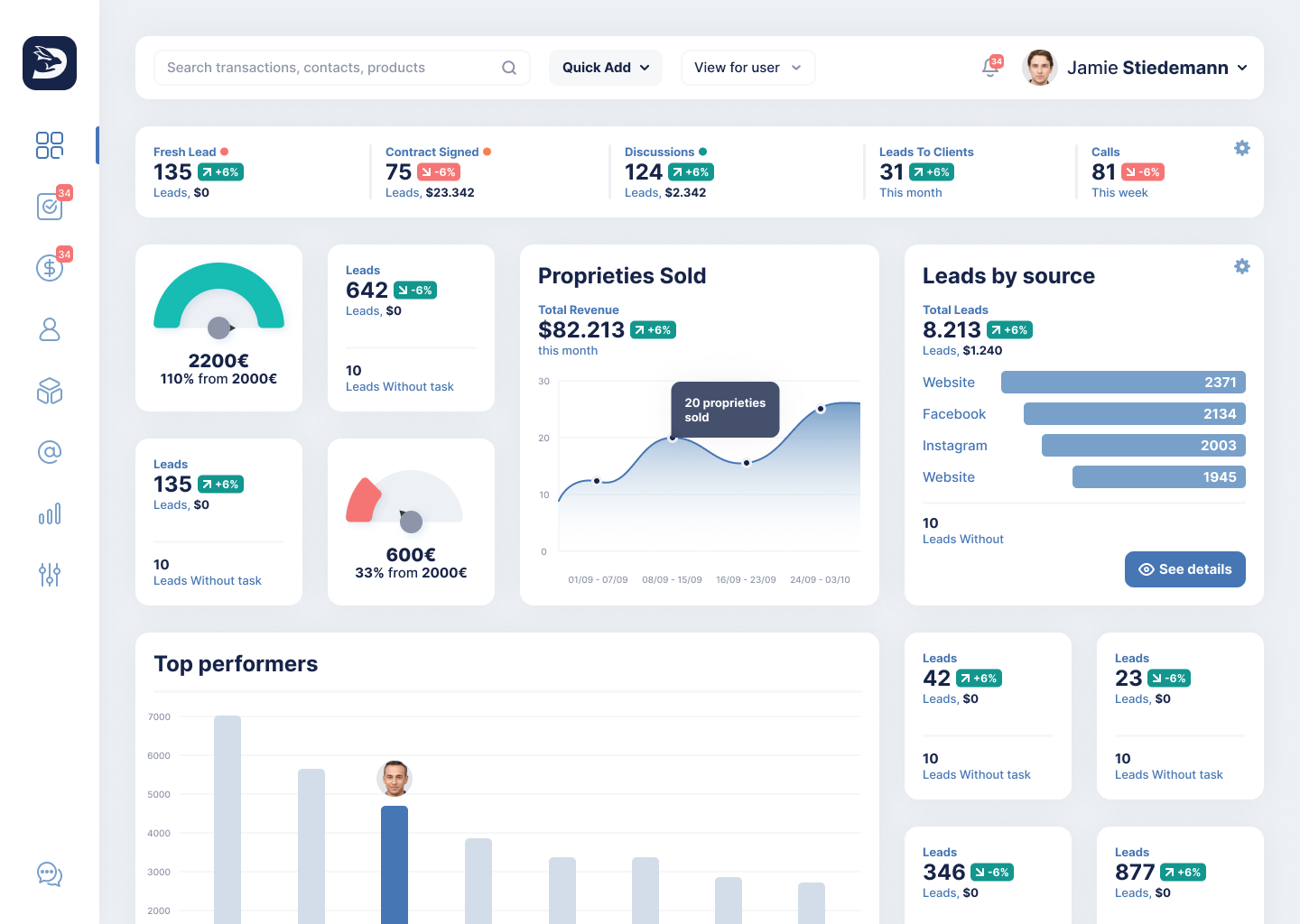This screenshot has width=1300, height=924.
Task: Open the sliders settings icon in sidebar
Action: tap(50, 575)
